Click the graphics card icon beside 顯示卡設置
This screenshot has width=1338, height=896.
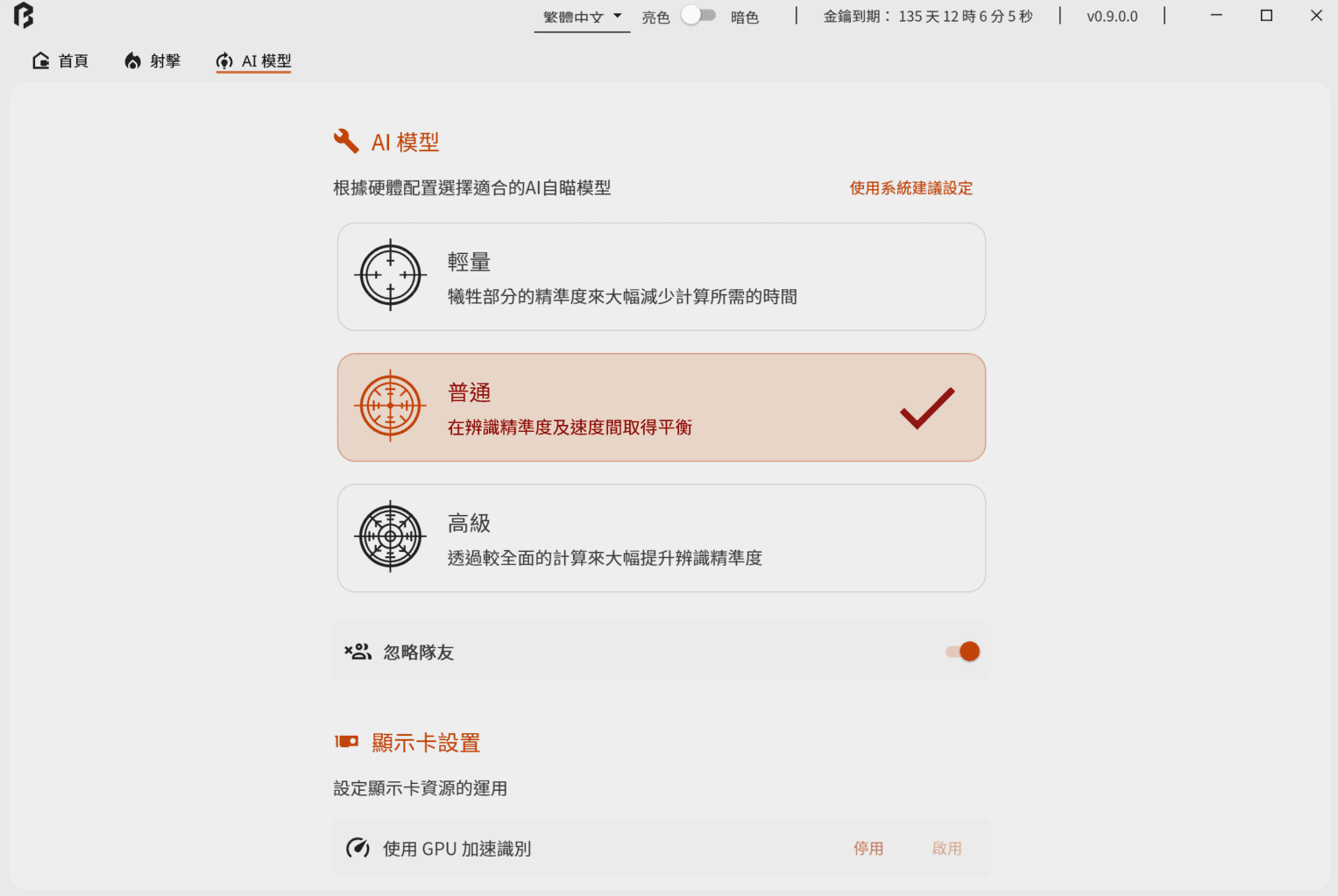pos(347,742)
